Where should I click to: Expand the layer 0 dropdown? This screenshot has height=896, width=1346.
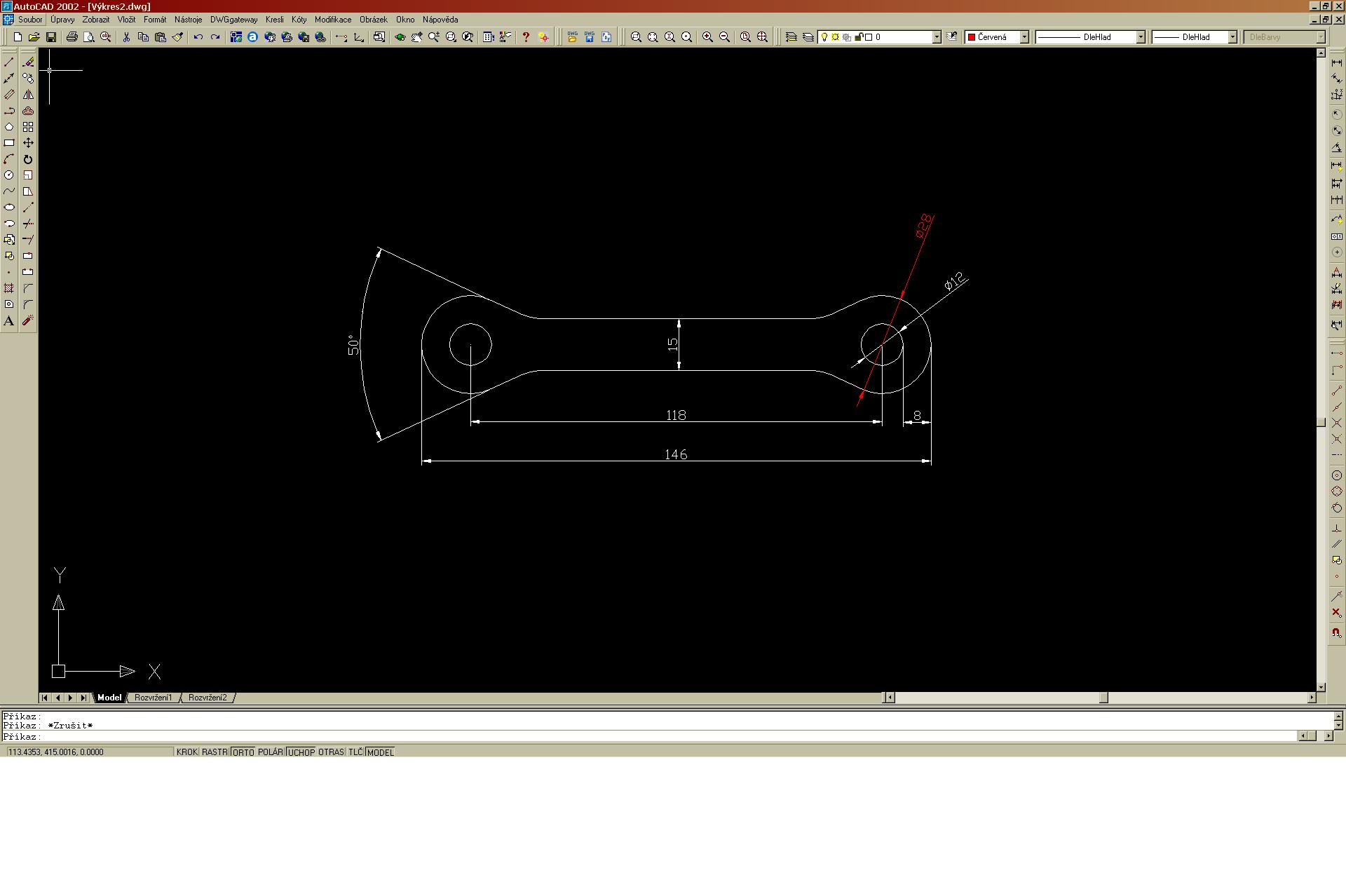point(937,37)
